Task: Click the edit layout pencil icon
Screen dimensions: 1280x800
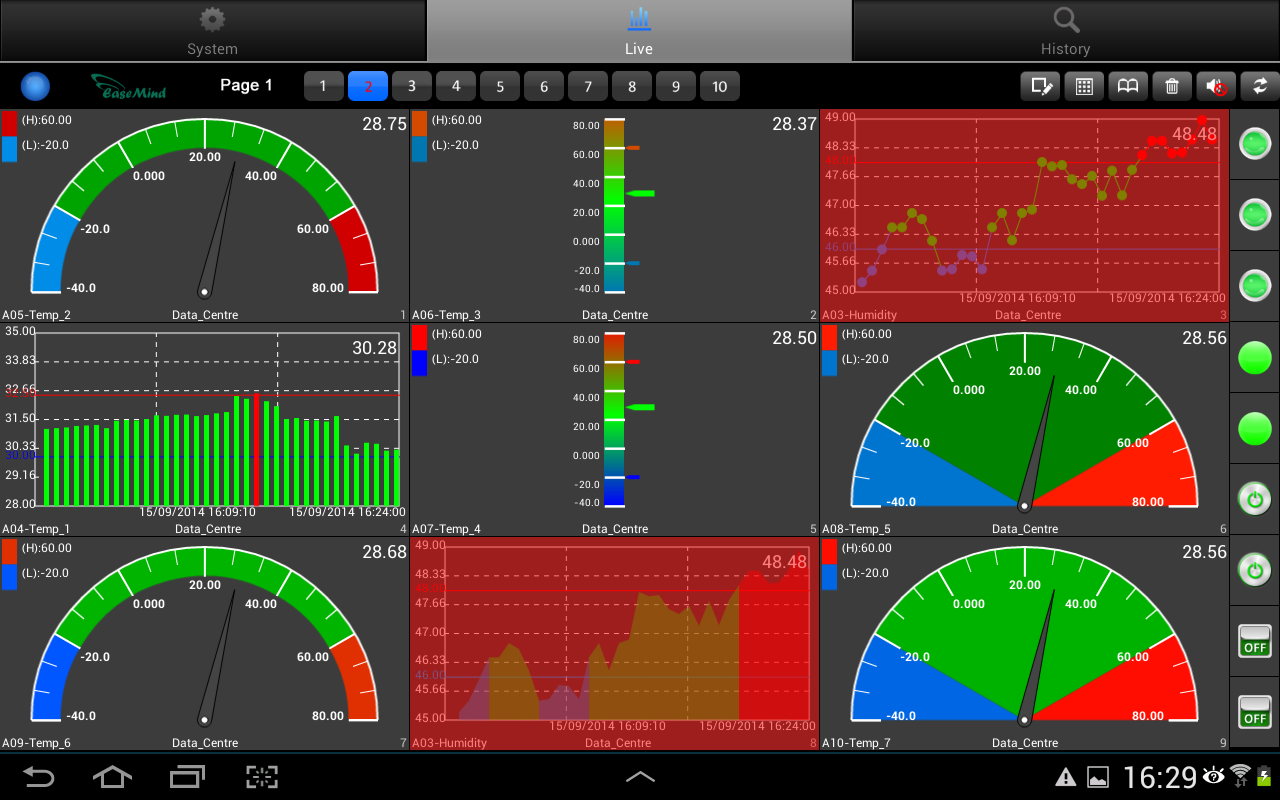Action: point(1040,86)
